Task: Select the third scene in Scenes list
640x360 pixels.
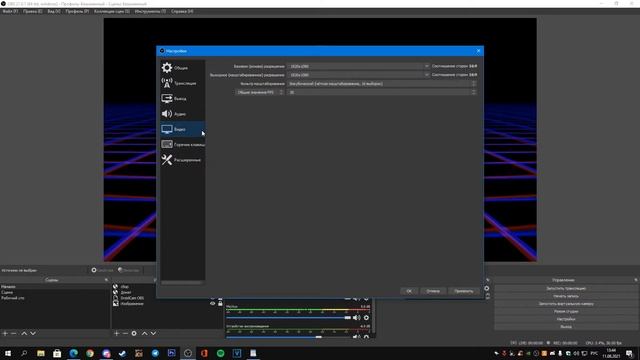Action: (55, 298)
